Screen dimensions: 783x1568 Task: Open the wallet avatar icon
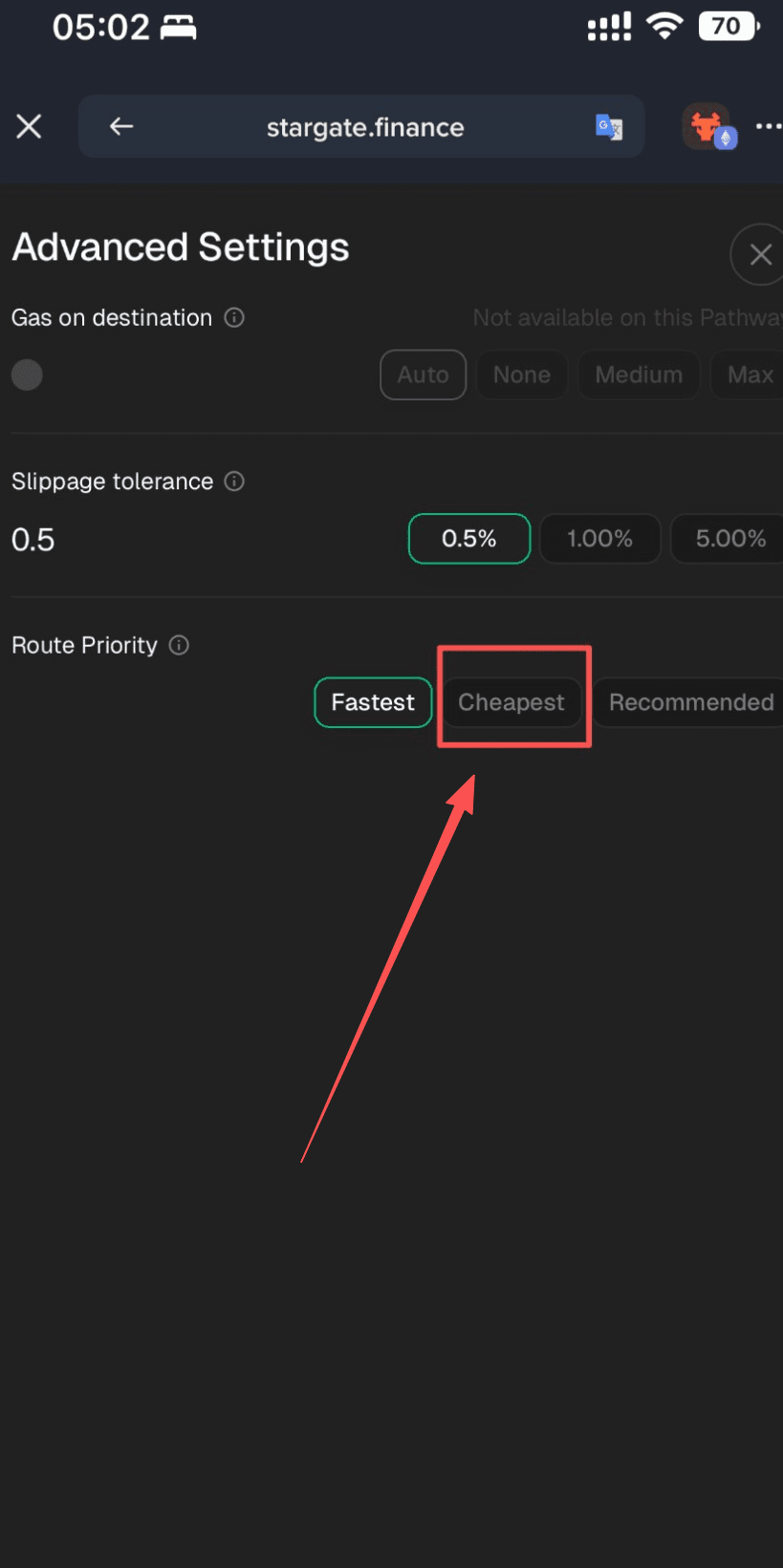tap(708, 127)
